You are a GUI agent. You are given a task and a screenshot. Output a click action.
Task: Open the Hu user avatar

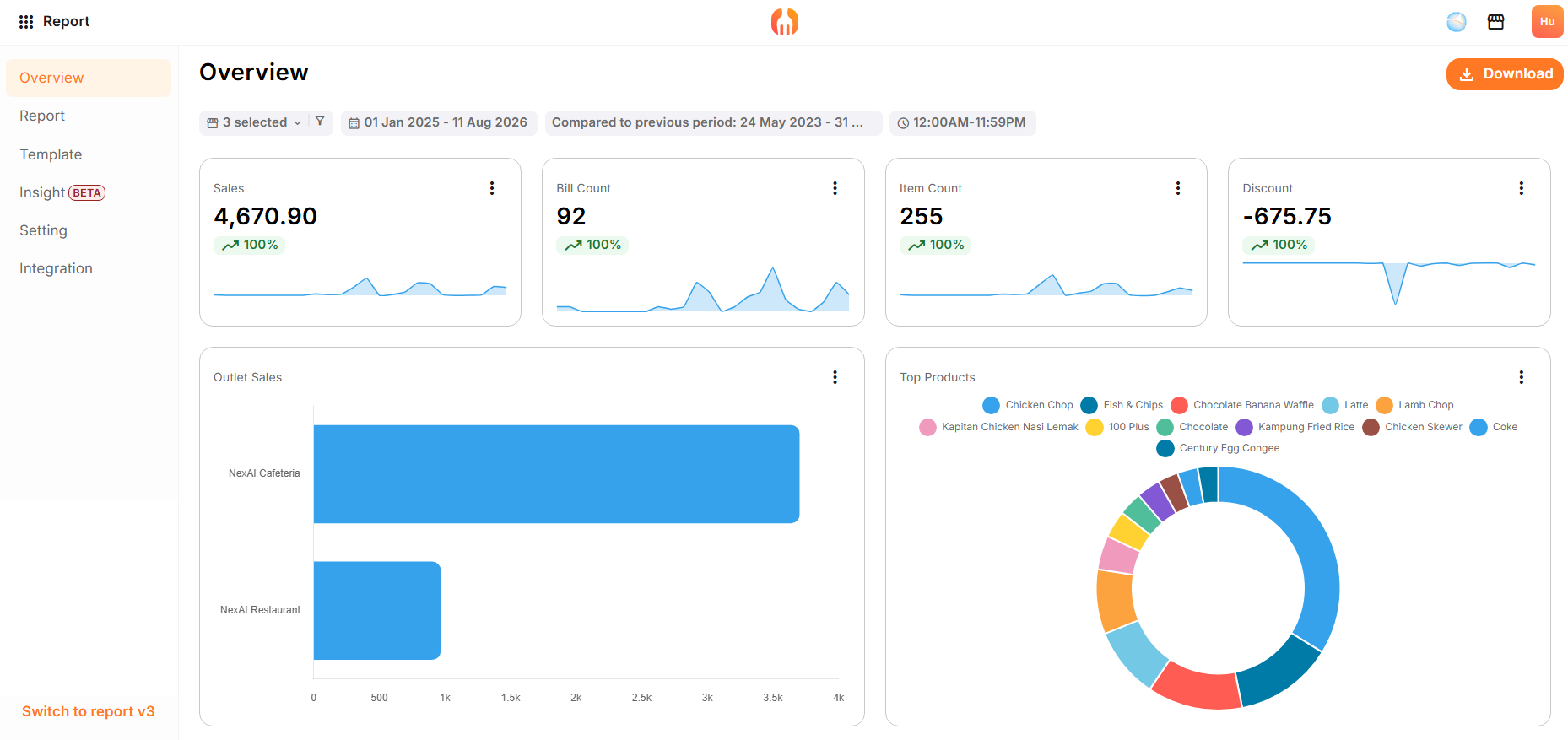coord(1547,22)
